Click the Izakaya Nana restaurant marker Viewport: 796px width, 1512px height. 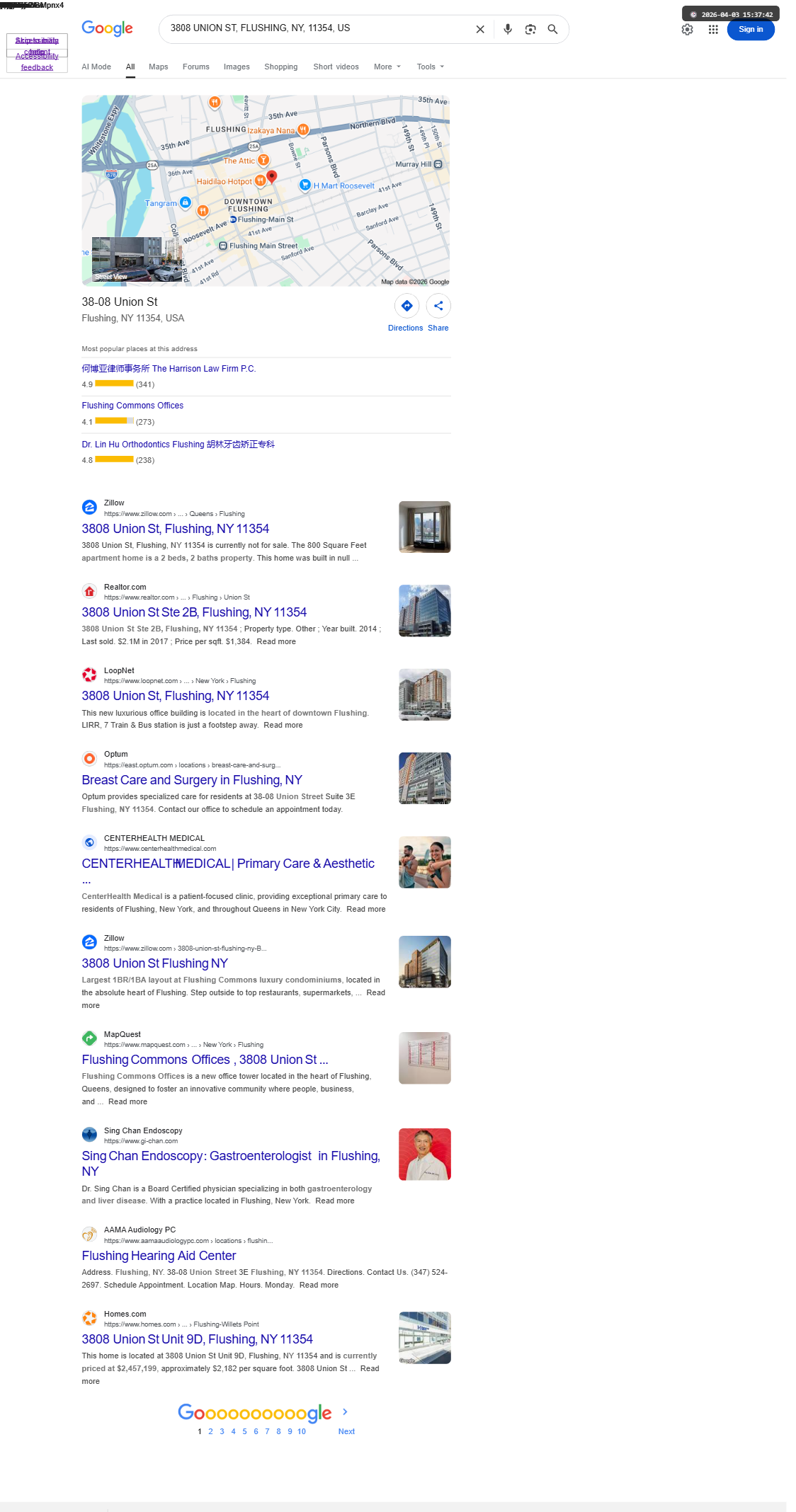(303, 130)
